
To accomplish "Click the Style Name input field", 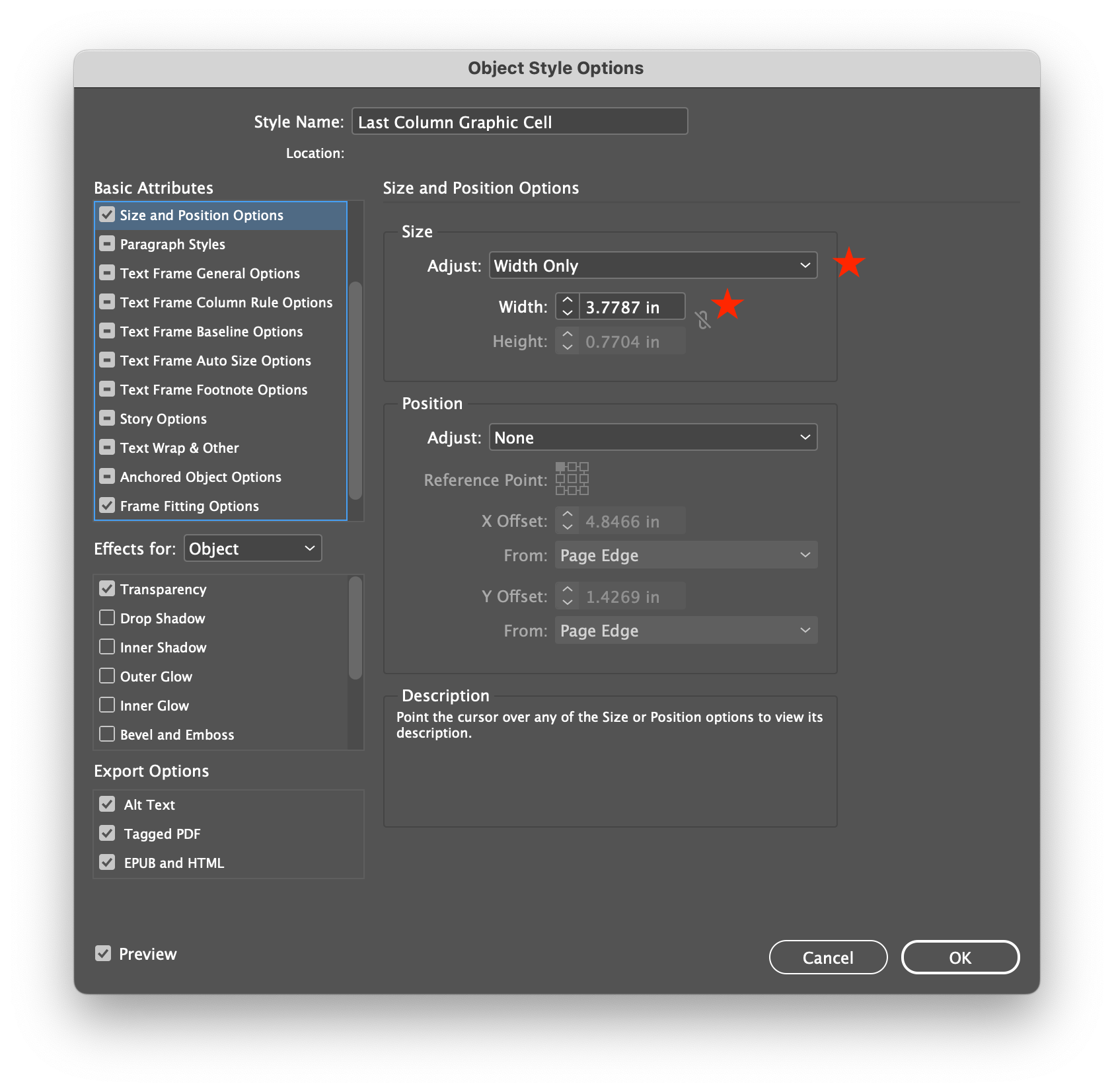I will click(x=519, y=122).
